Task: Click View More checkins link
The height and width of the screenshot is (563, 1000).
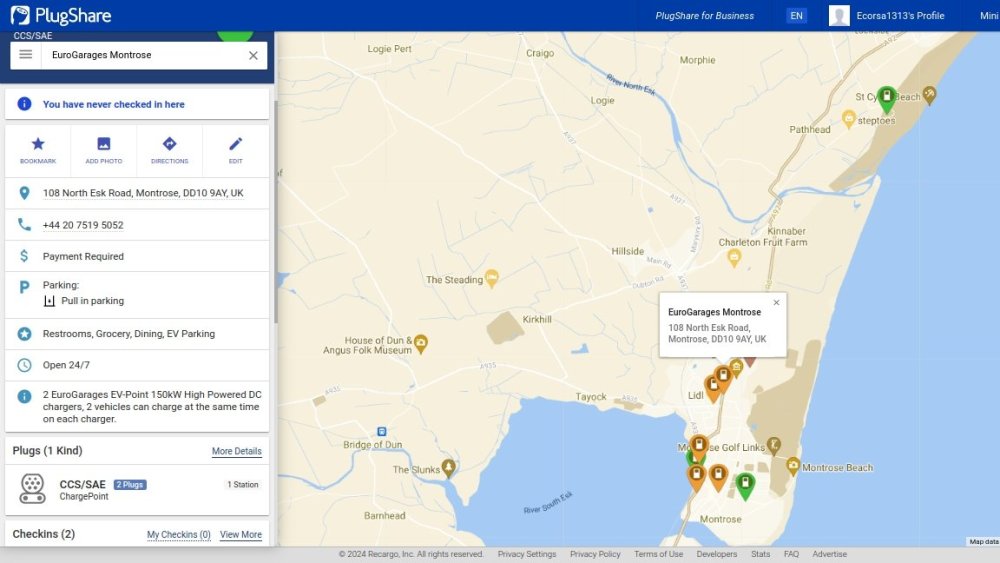Action: click(240, 534)
